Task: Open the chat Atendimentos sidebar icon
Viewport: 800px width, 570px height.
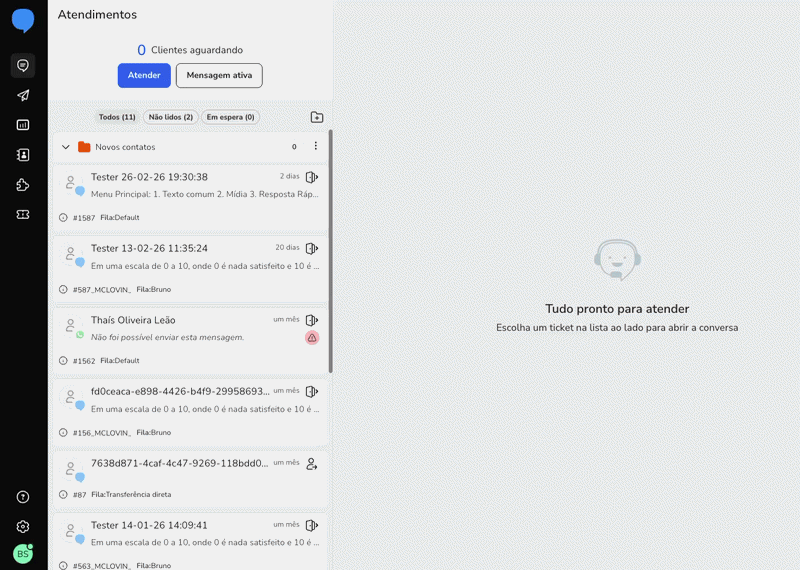Action: point(23,66)
